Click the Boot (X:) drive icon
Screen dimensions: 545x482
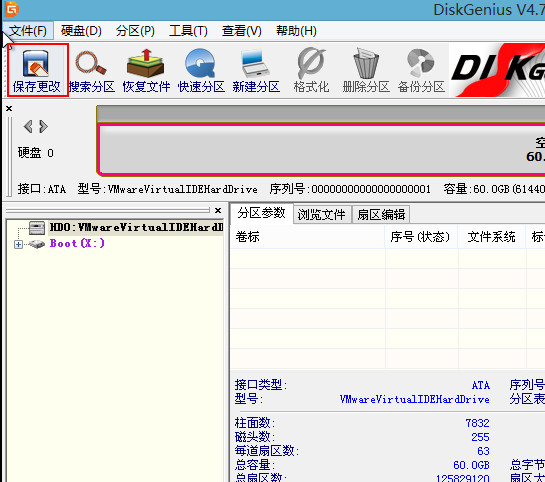(37, 244)
